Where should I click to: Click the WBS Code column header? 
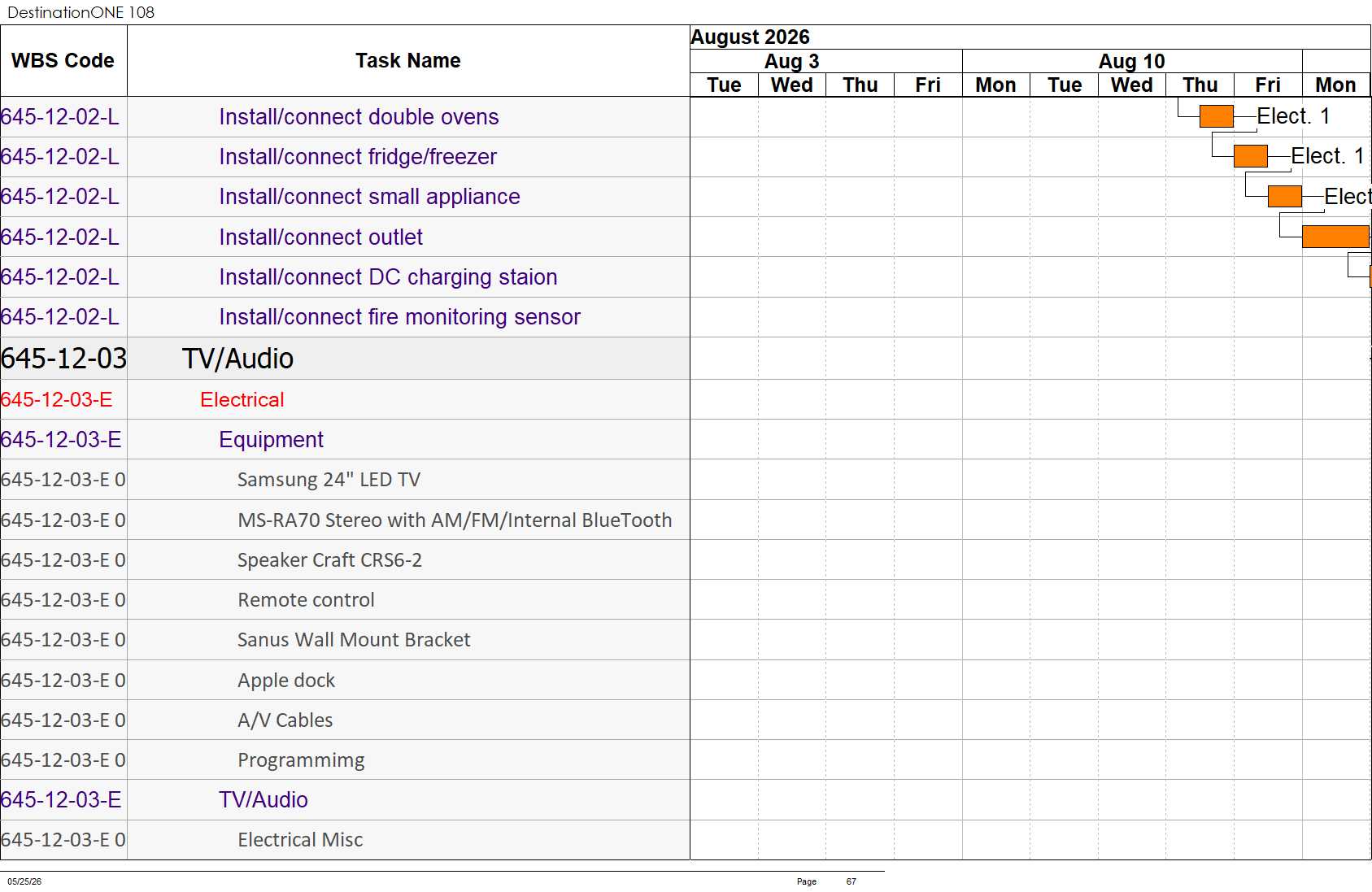pyautogui.click(x=63, y=61)
